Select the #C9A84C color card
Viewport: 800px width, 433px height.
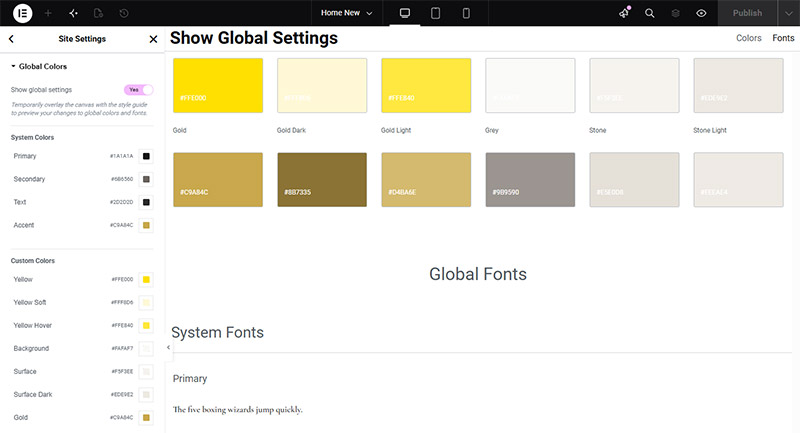218,180
